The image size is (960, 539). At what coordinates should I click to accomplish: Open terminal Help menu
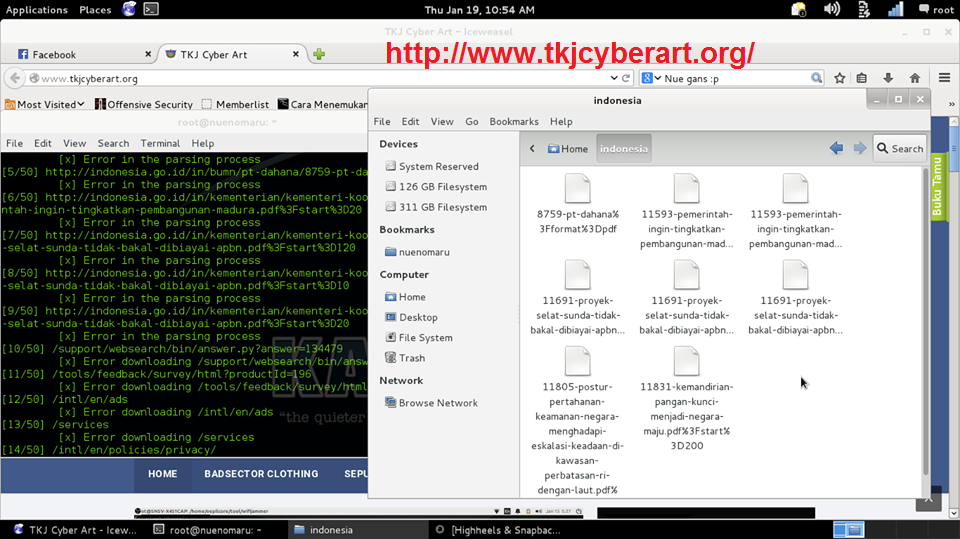pyautogui.click(x=203, y=143)
